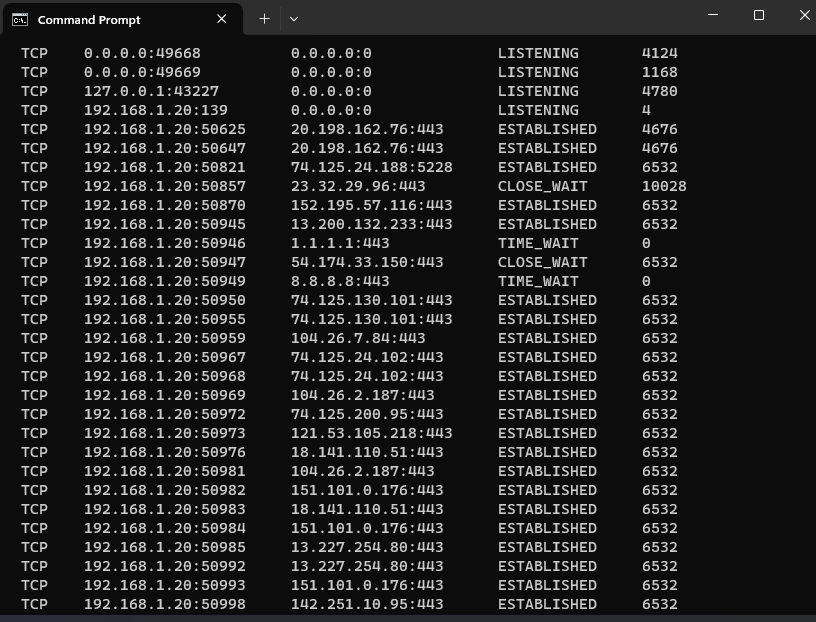Select local address 192.168.1.20:50984
Viewport: 816px width, 622px height.
[164, 528]
